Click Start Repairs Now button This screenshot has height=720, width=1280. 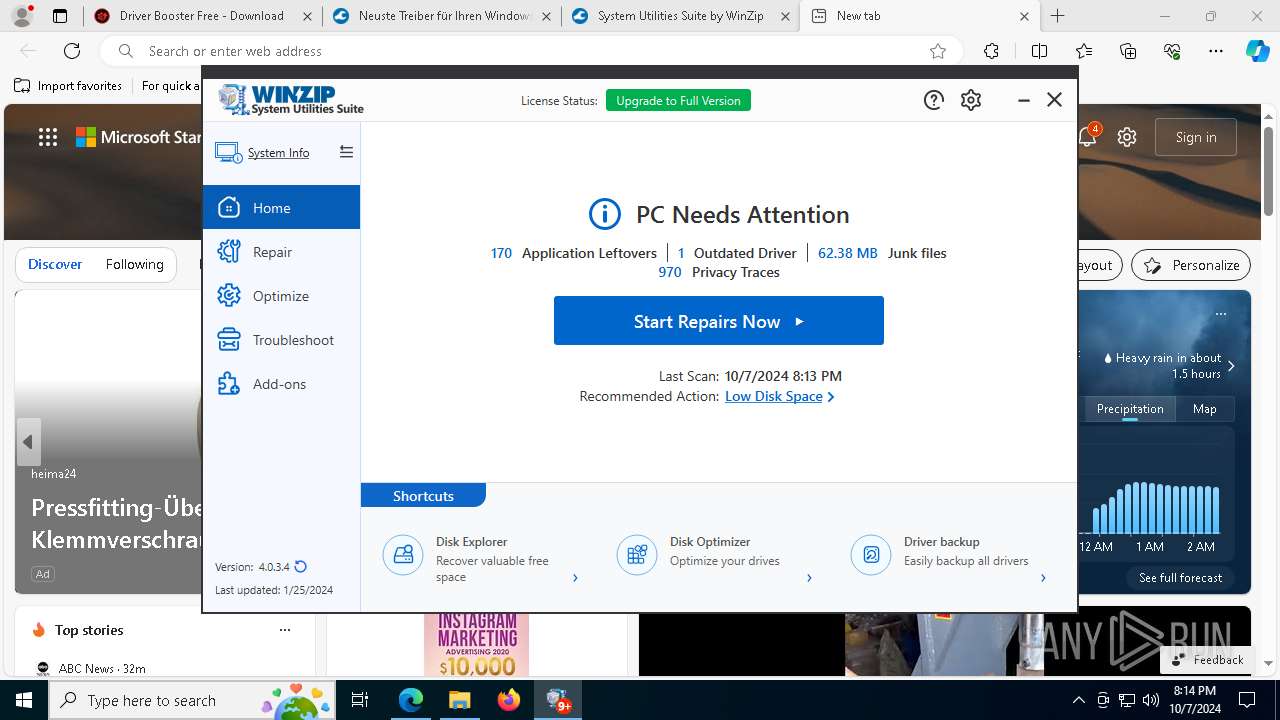click(x=719, y=321)
